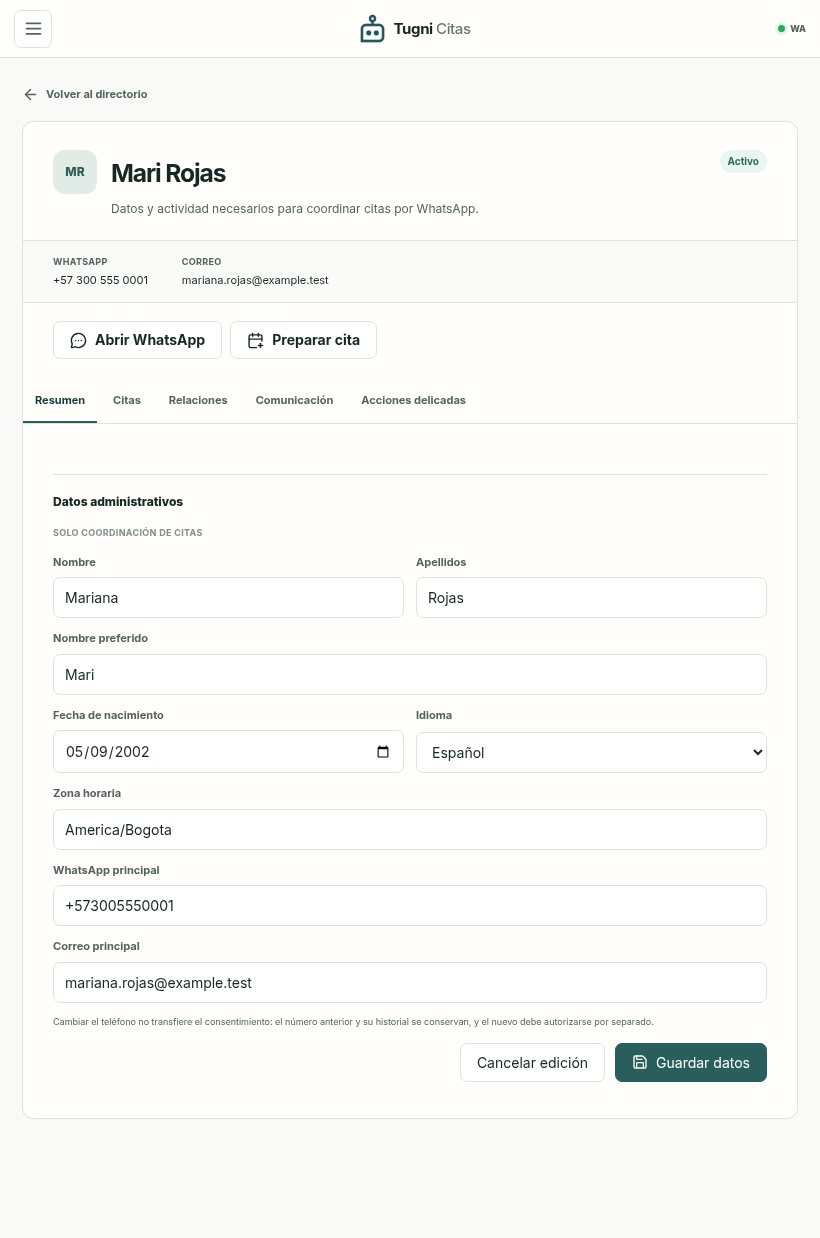
Task: Go to the Acciones delicadas tab
Action: pos(413,400)
